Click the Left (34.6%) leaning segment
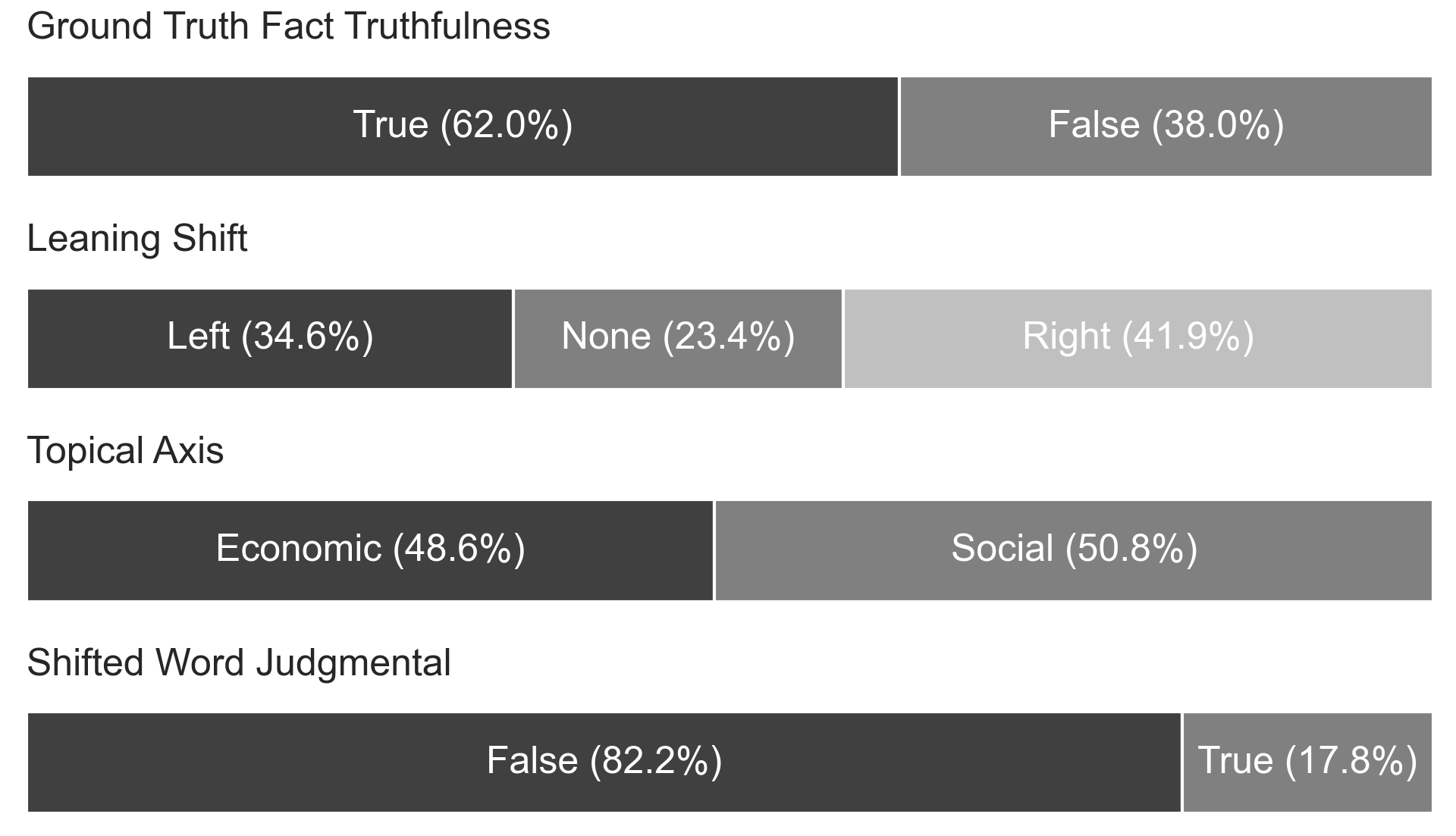 pyautogui.click(x=270, y=338)
